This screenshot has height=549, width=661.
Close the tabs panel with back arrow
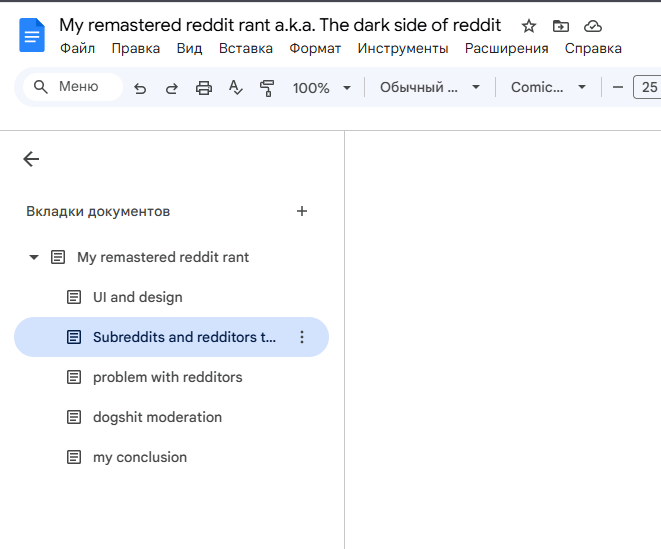(x=31, y=159)
